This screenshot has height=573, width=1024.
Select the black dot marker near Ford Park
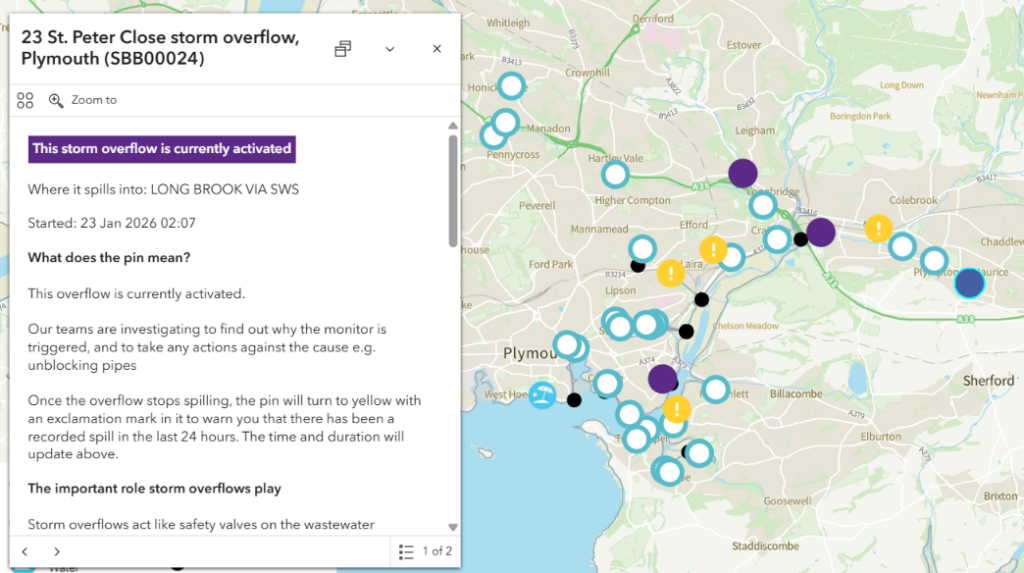click(x=638, y=266)
